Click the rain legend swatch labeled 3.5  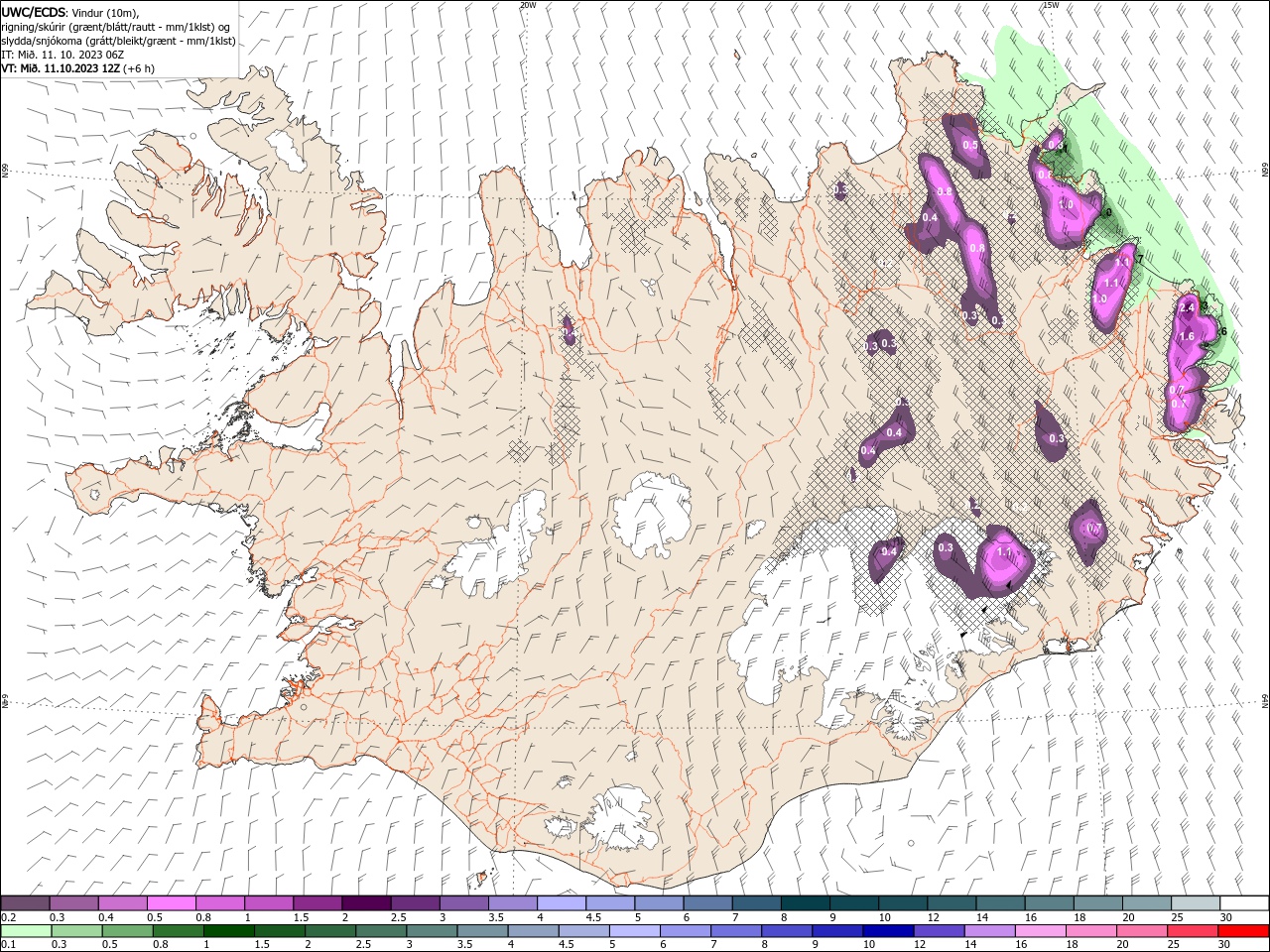481,931
